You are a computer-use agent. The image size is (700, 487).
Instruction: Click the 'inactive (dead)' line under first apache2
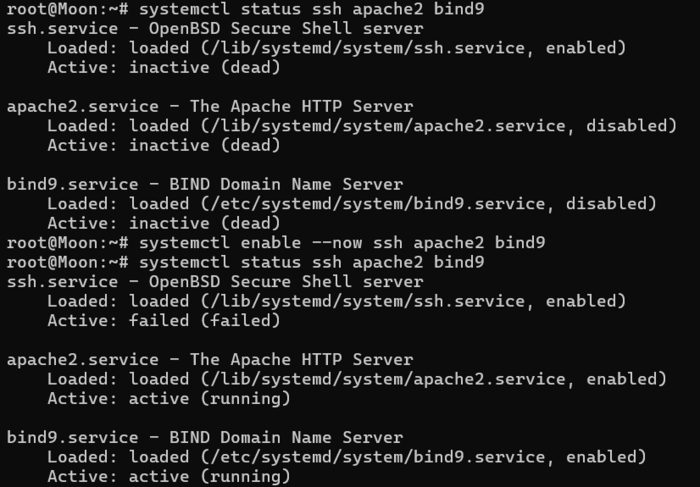tap(163, 146)
